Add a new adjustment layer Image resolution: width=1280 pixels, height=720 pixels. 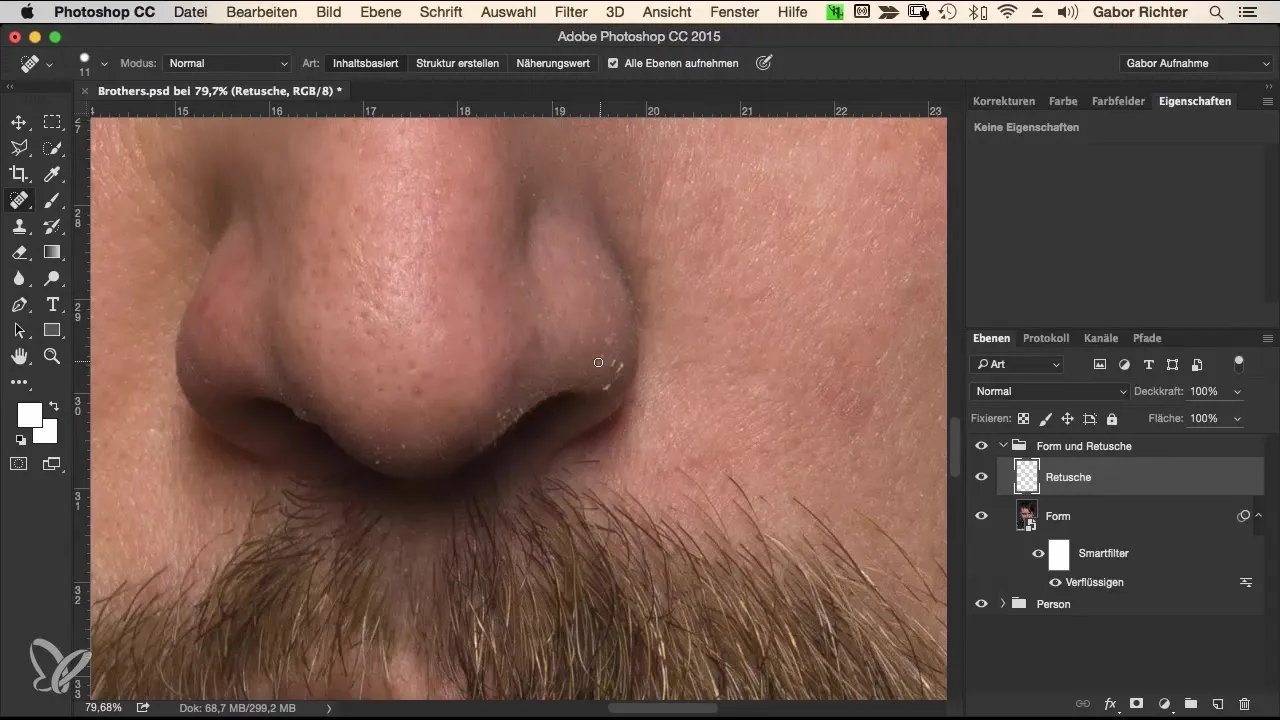click(x=1164, y=704)
